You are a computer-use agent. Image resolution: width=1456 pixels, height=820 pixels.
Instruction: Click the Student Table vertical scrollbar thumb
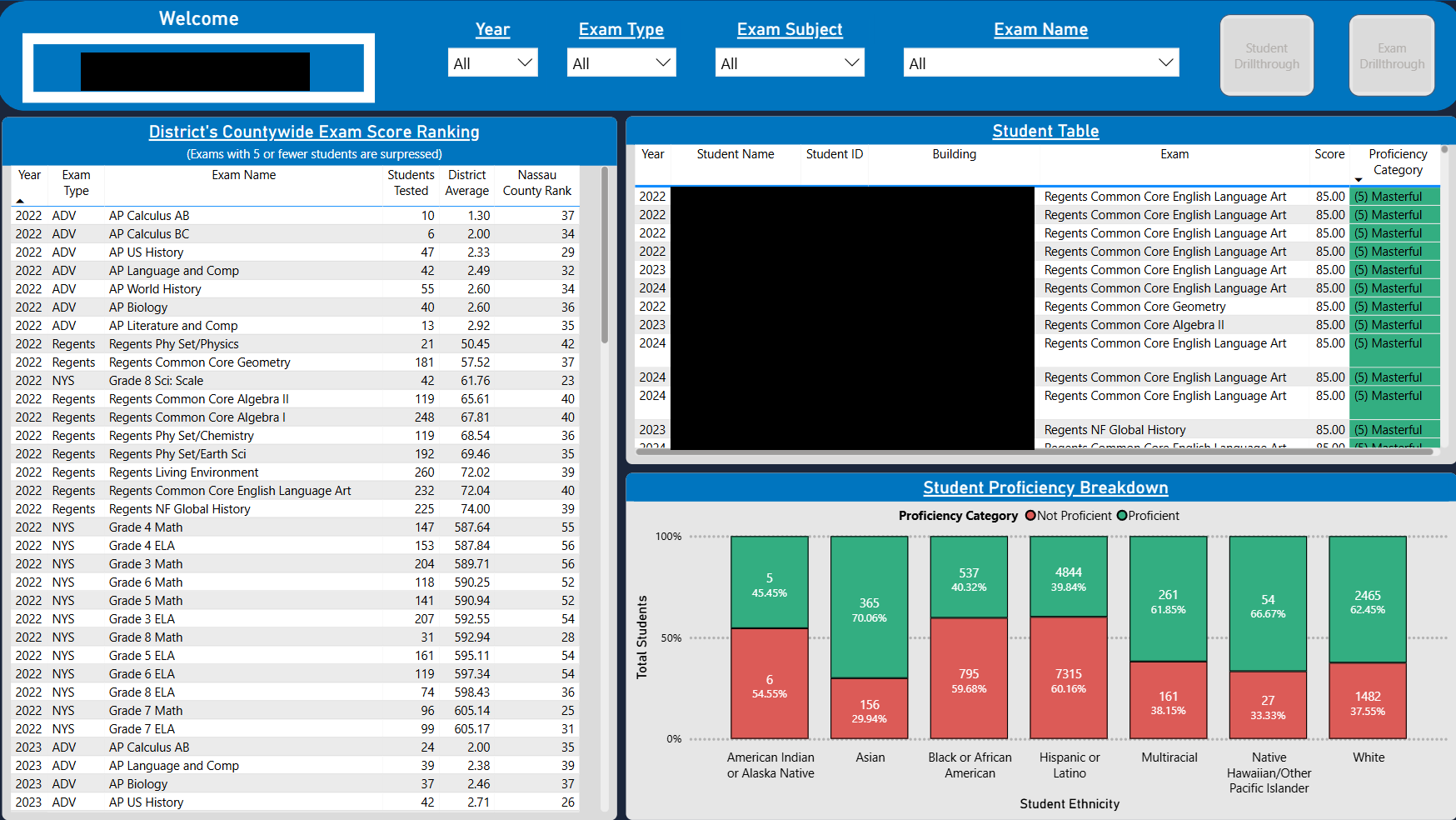[x=1444, y=150]
